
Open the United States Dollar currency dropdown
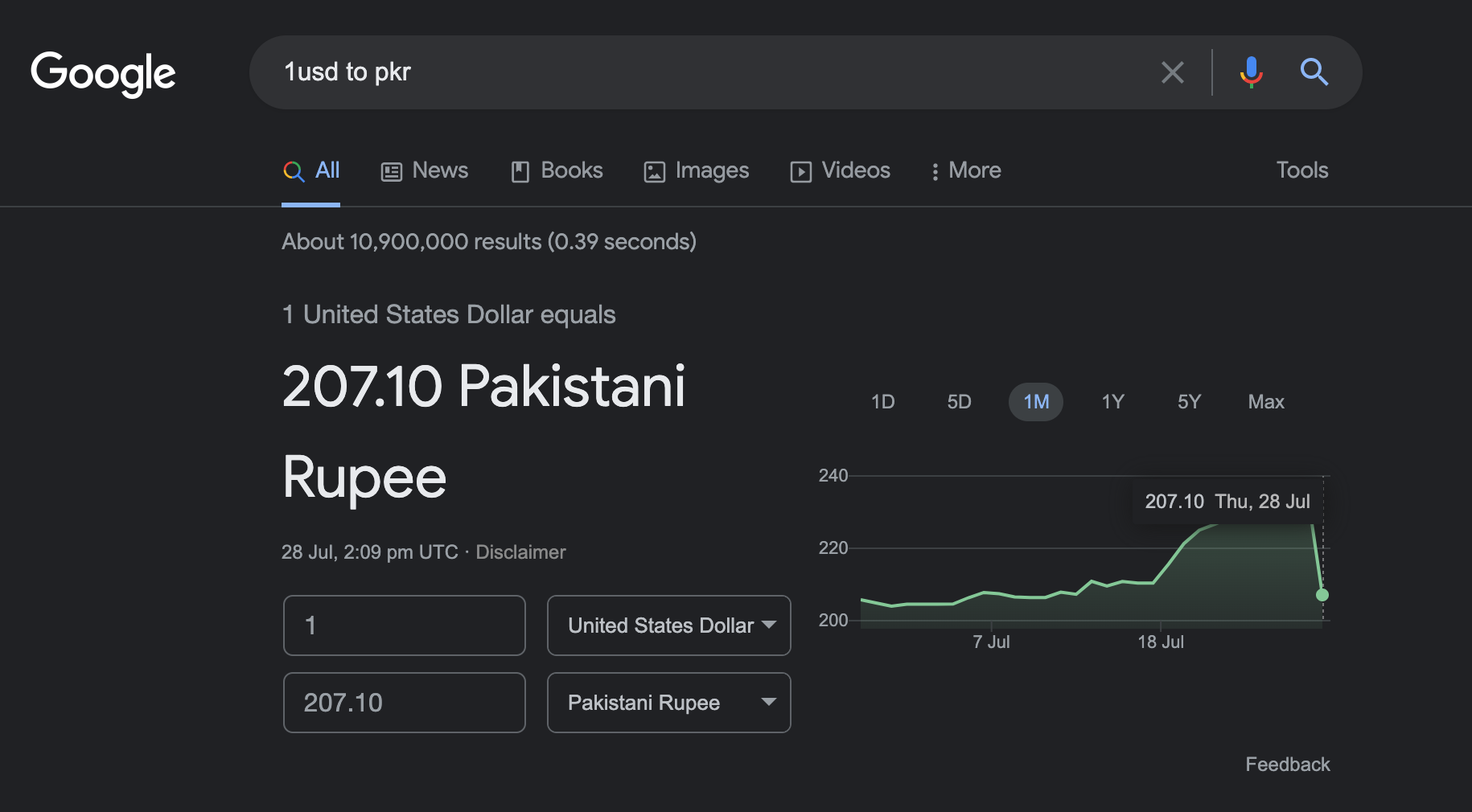pyautogui.click(x=669, y=625)
